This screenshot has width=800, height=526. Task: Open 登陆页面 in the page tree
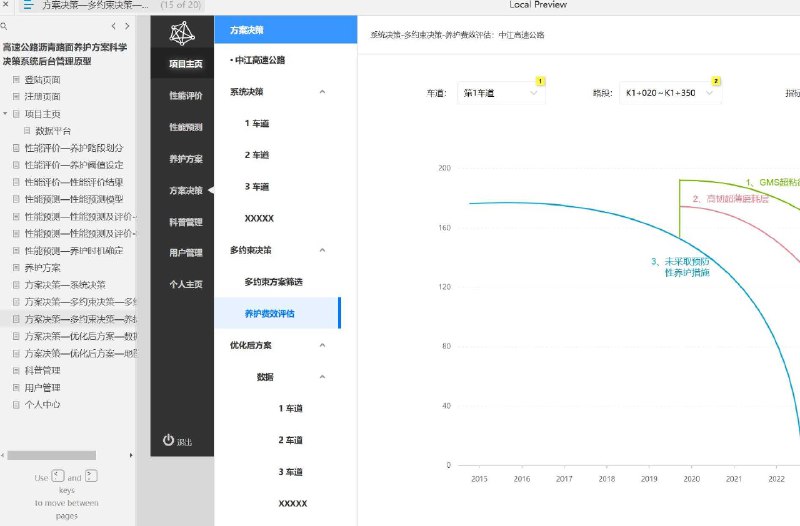coord(42,80)
